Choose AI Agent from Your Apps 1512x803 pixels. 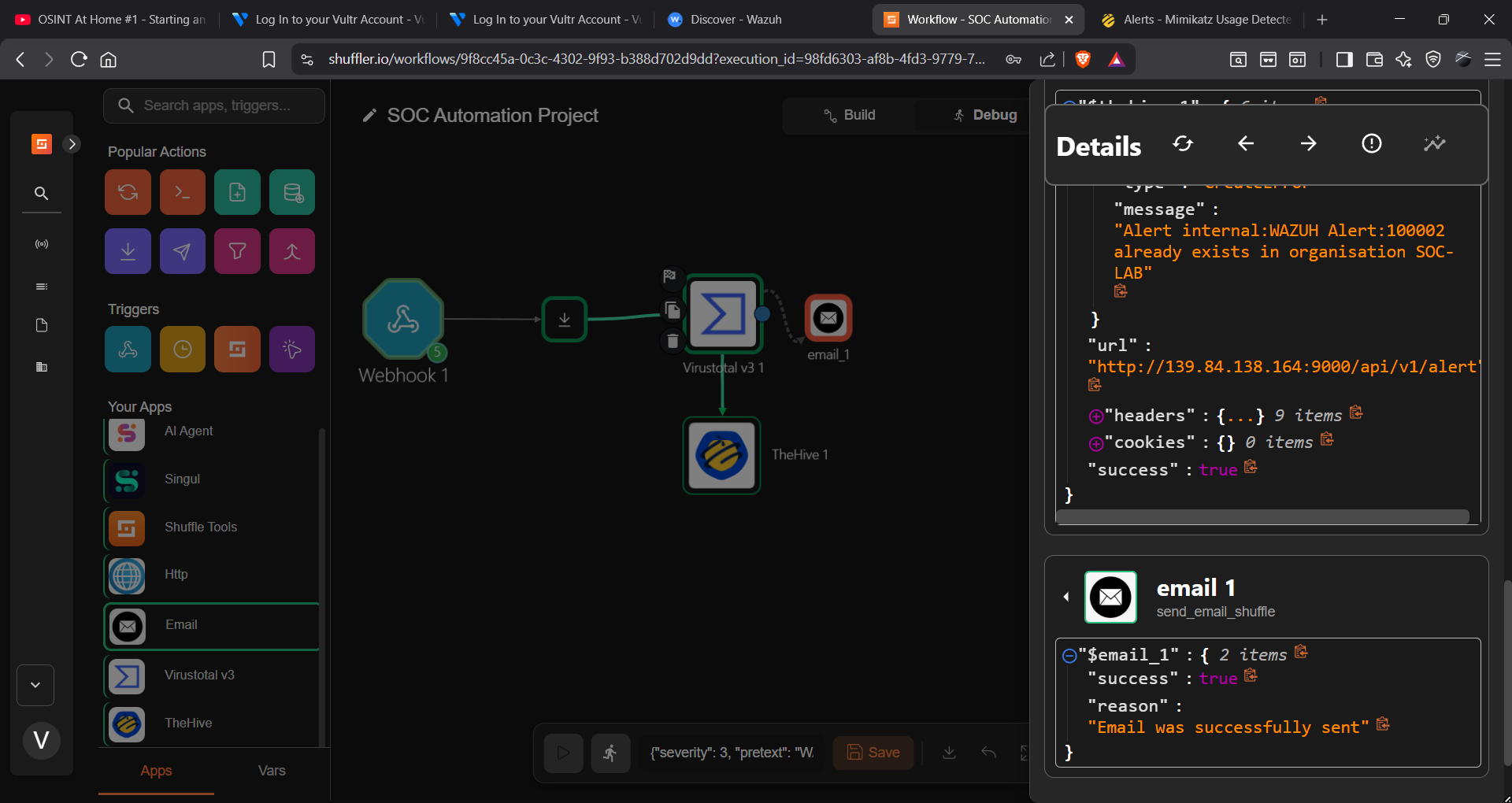[211, 431]
